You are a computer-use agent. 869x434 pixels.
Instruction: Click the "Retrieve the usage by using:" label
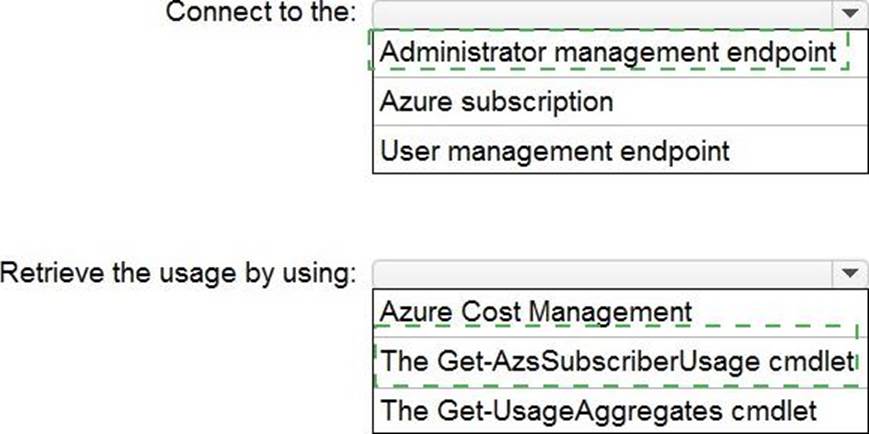point(179,272)
